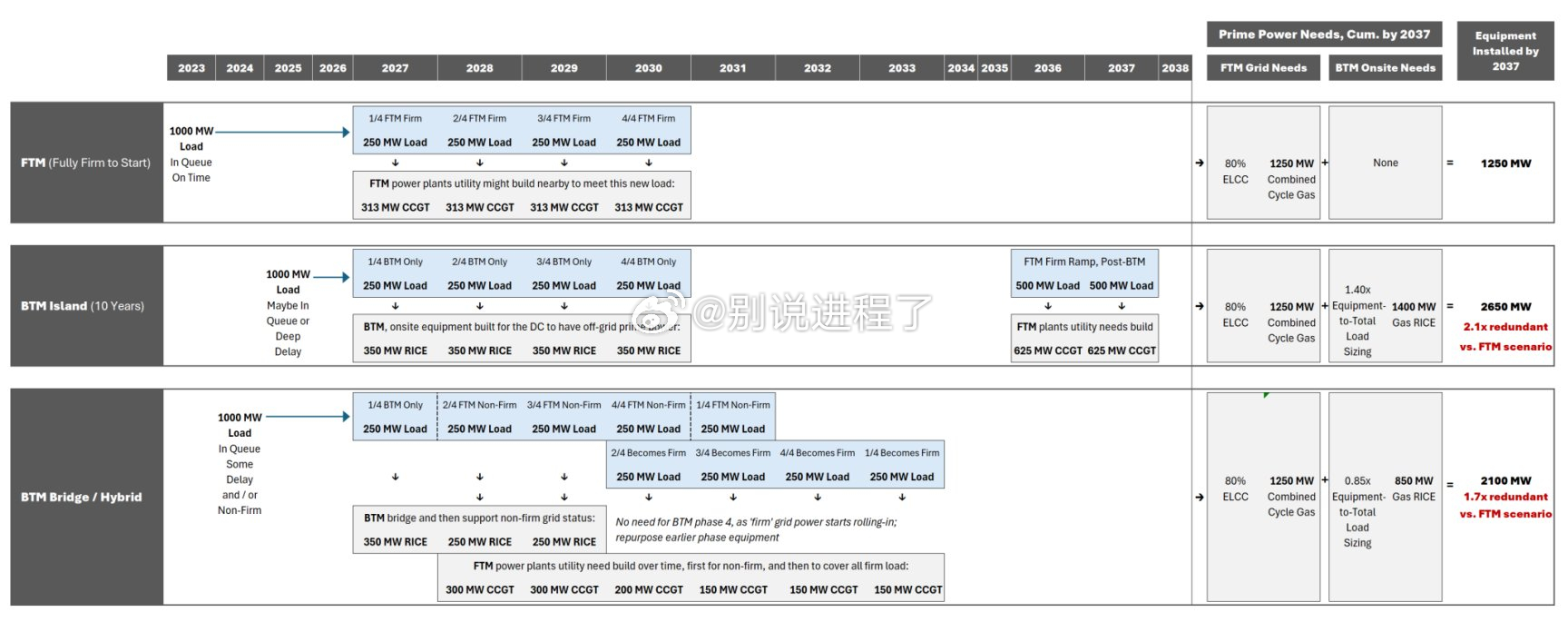Screen dimensions: 1568x622
Task: Select the 2032 year header cell
Action: [818, 68]
